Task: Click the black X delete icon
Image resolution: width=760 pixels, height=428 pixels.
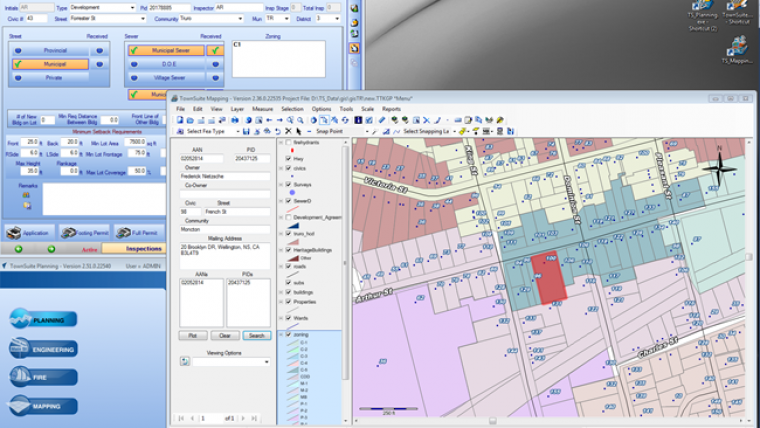Action: click(289, 131)
